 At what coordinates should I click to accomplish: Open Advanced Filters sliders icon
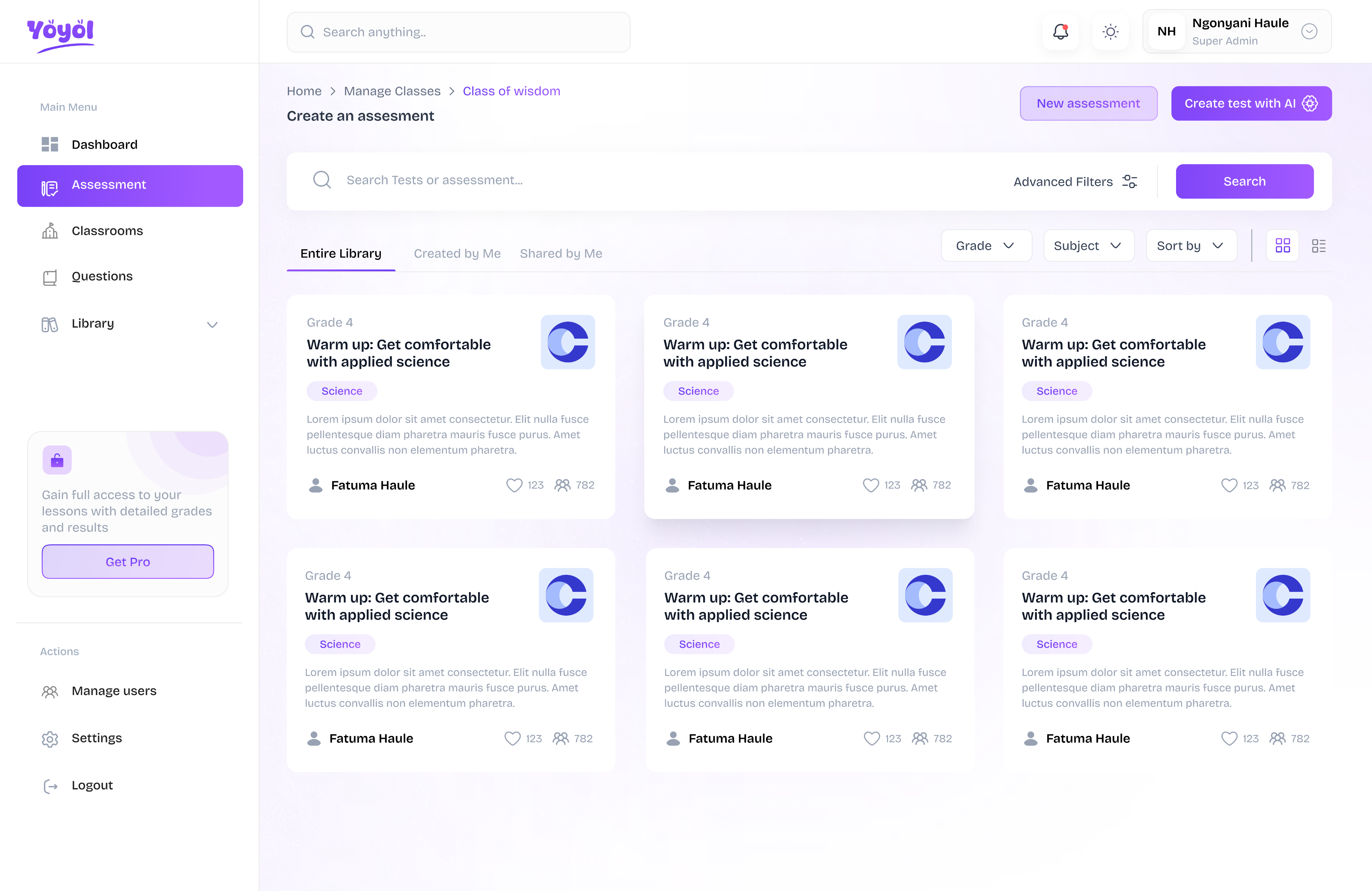pyautogui.click(x=1130, y=182)
